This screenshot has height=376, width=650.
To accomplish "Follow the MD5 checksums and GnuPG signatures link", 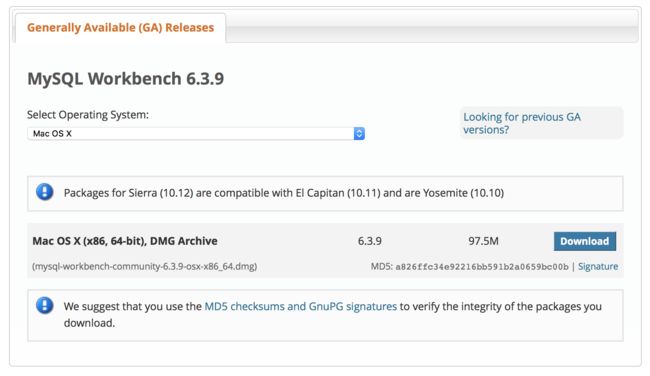I will point(301,306).
